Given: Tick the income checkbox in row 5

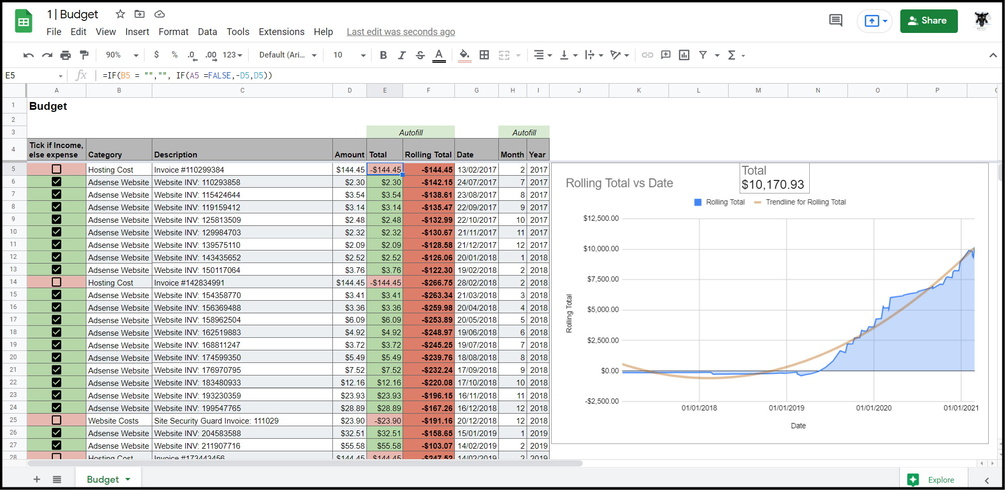Looking at the screenshot, I should click(56, 169).
